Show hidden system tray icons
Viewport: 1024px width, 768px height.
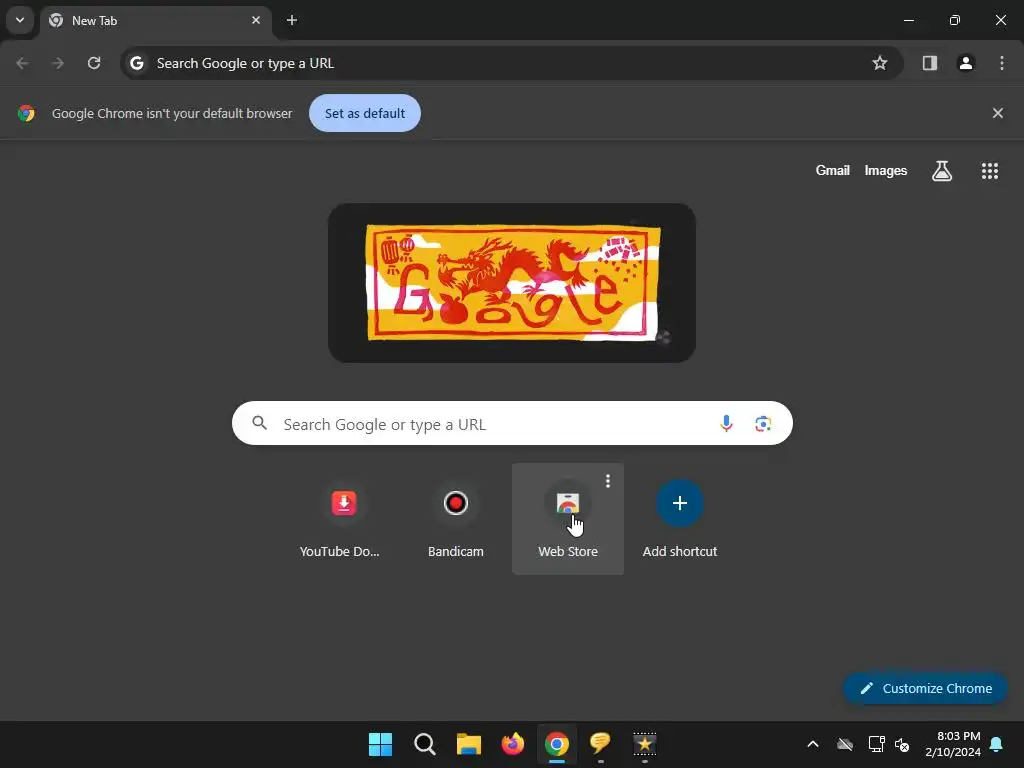[813, 744]
